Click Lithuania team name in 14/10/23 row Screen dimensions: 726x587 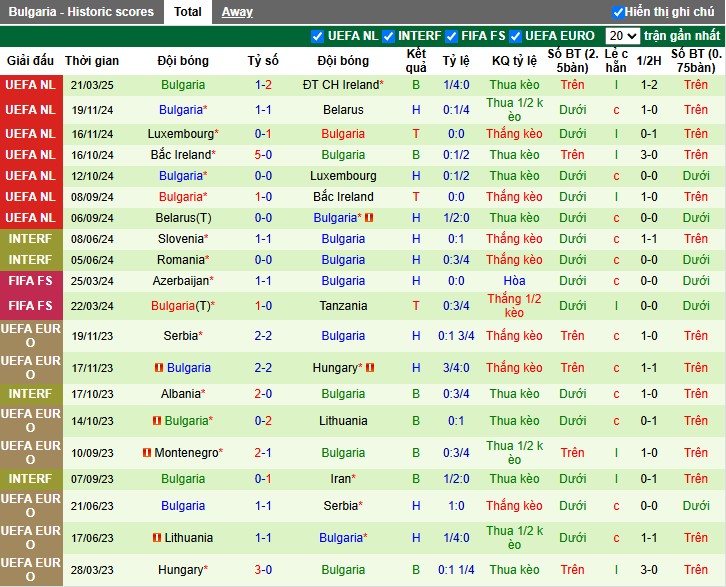pos(343,420)
